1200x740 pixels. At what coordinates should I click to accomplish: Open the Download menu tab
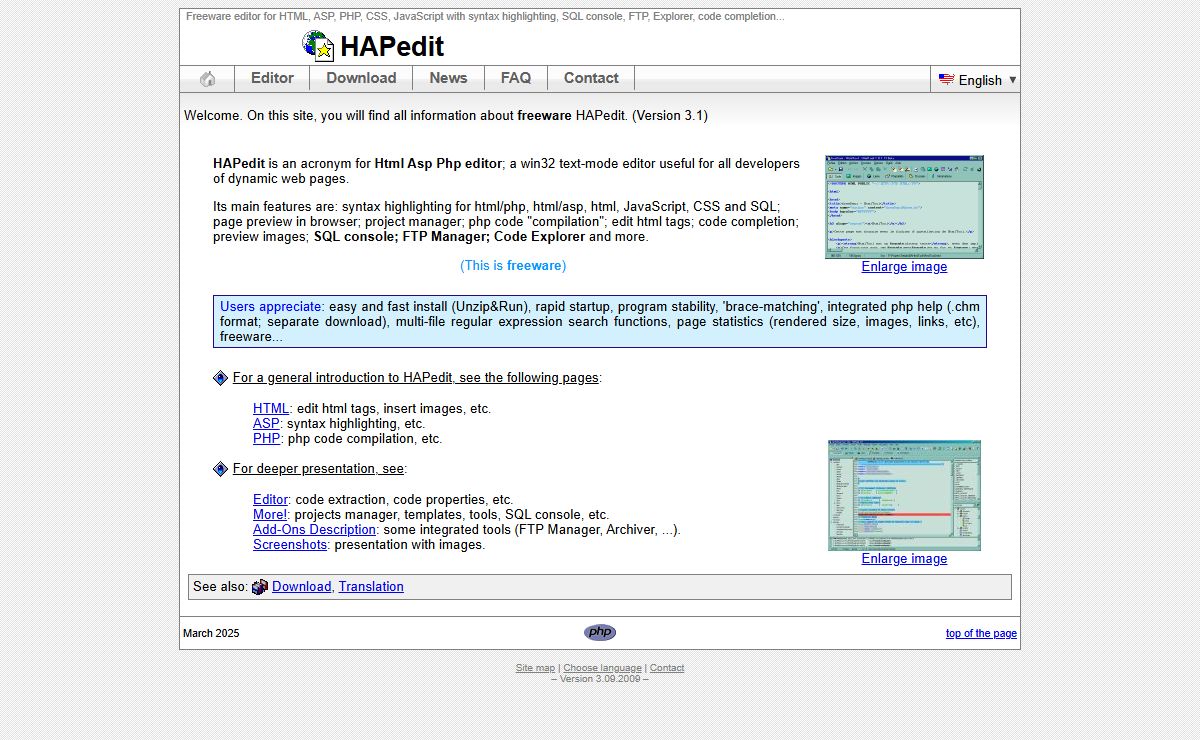(361, 78)
